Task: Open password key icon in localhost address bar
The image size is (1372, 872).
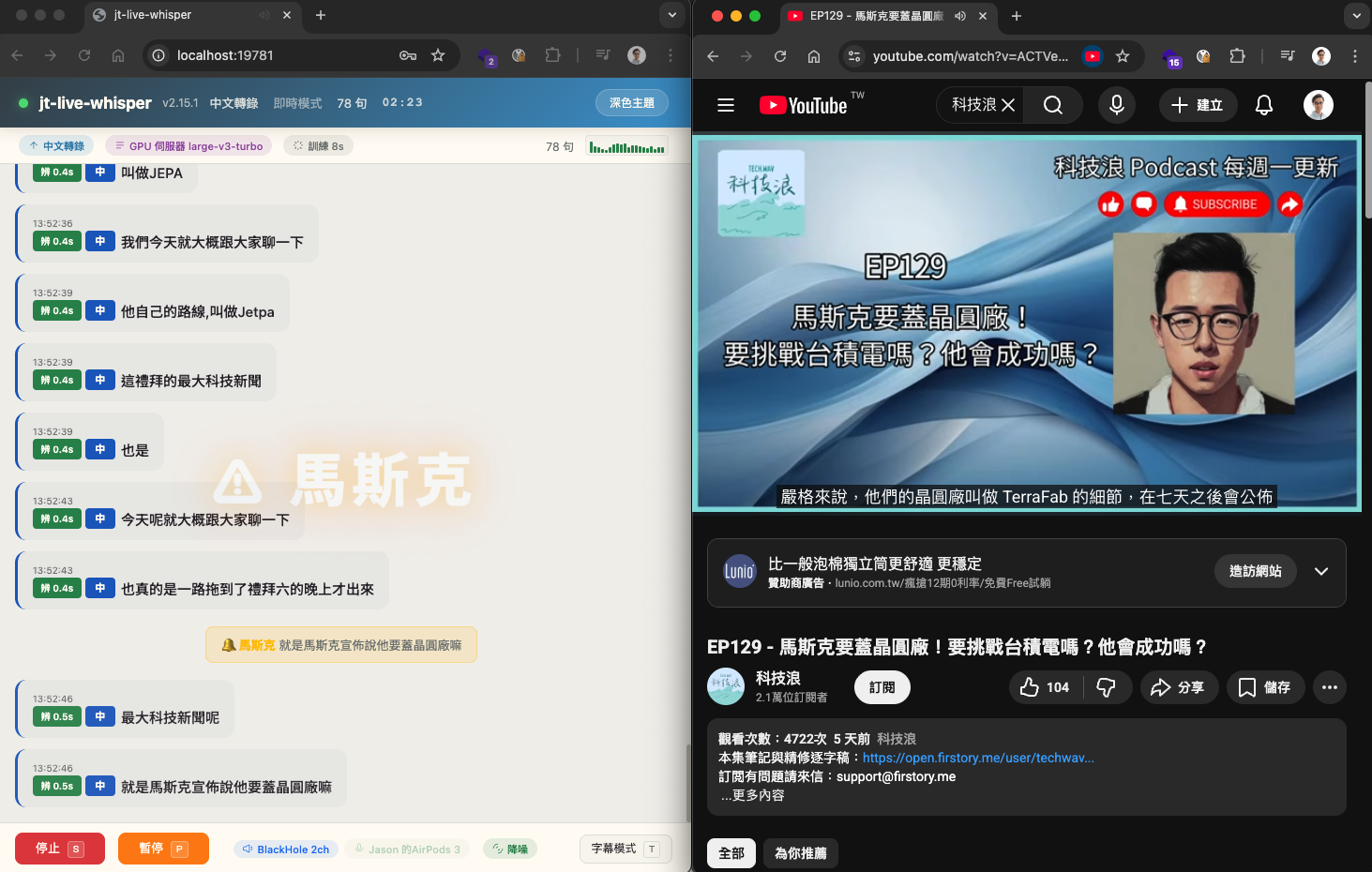Action: click(408, 55)
